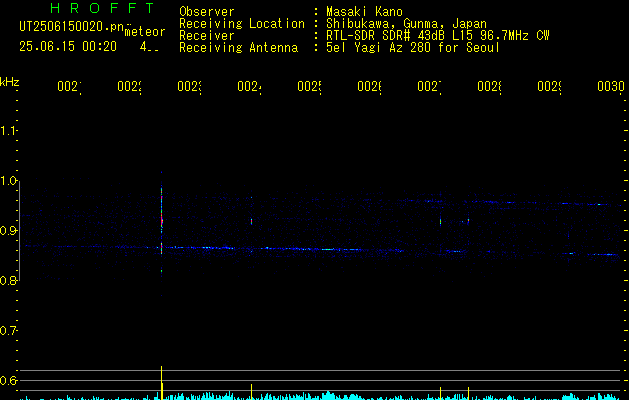This screenshot has width=629, height=400.
Task: Select the observer name Masaki Kano
Action: (364, 12)
